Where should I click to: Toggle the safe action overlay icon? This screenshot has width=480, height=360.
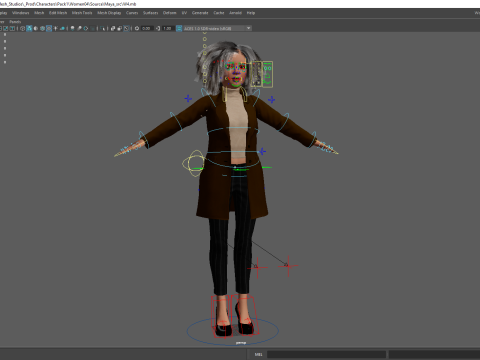6,28
